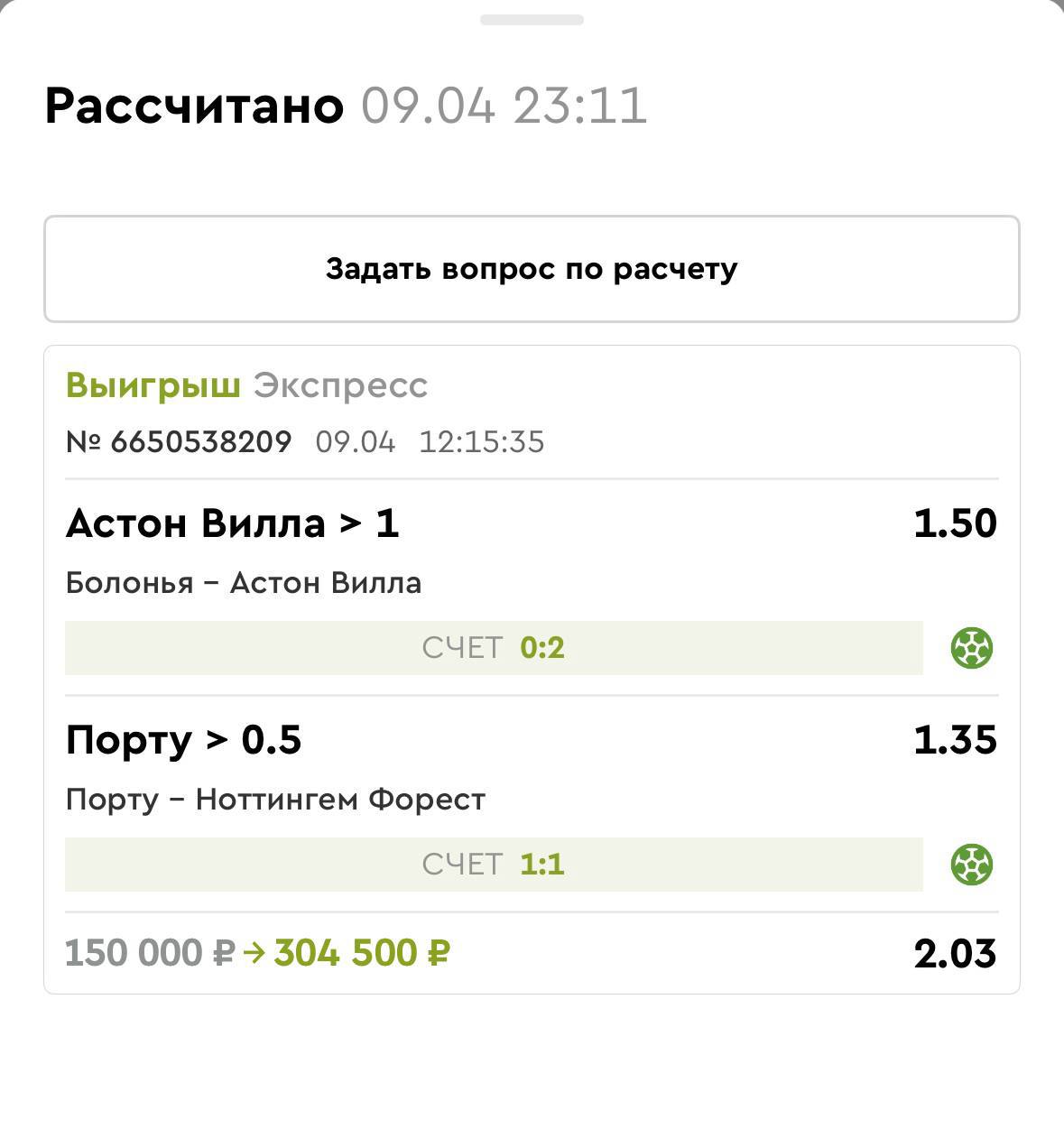Image resolution: width=1064 pixels, height=1129 pixels.
Task: Select the 'Болонья – Астон Вилла' match name
Action: tap(244, 583)
